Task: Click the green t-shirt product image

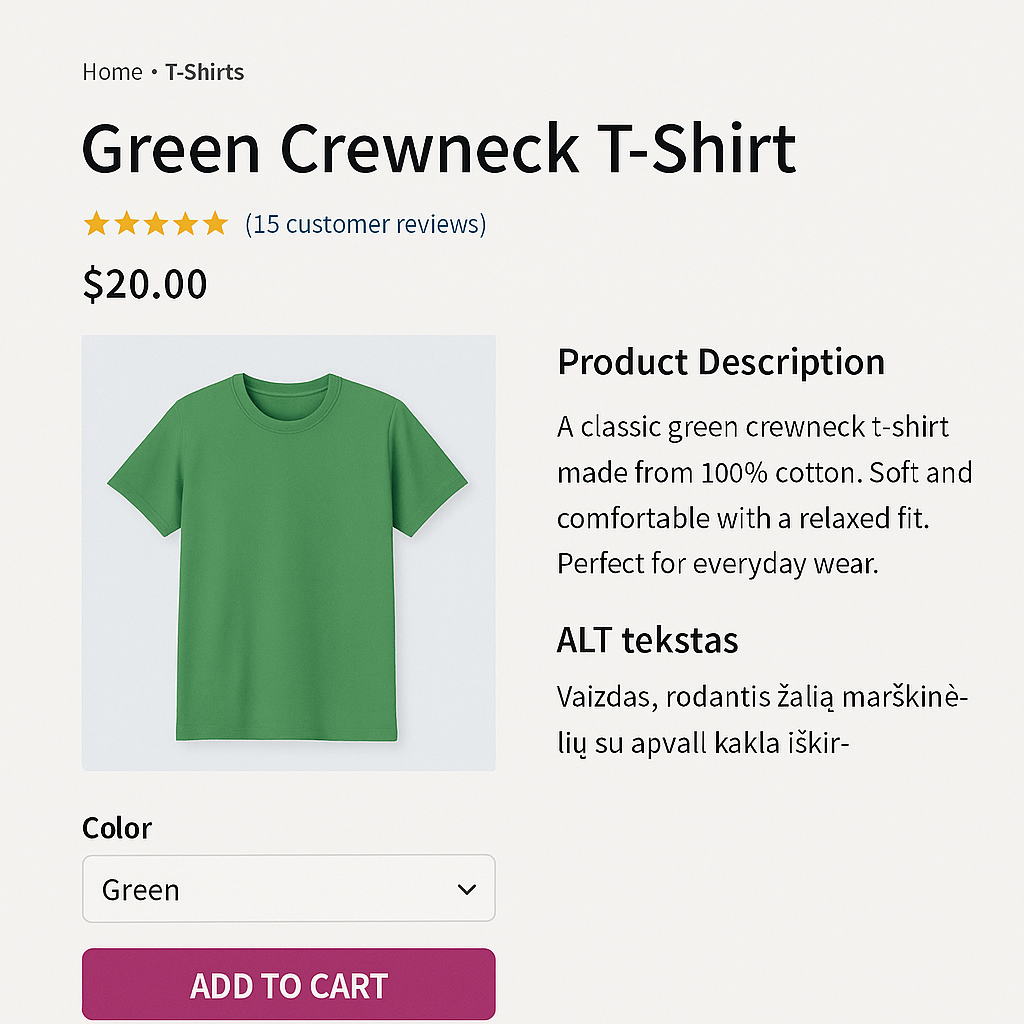Action: point(289,553)
